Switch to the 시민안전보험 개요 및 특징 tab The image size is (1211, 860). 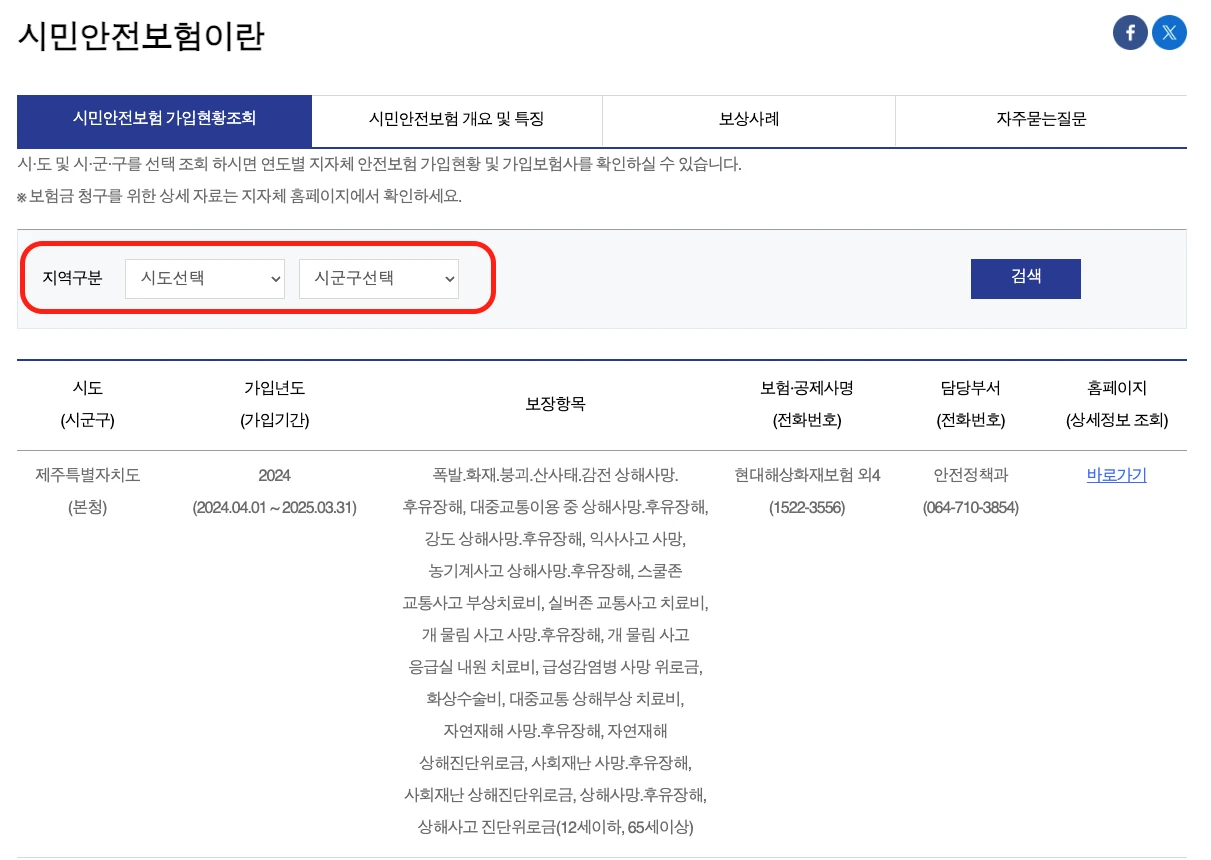tap(457, 120)
